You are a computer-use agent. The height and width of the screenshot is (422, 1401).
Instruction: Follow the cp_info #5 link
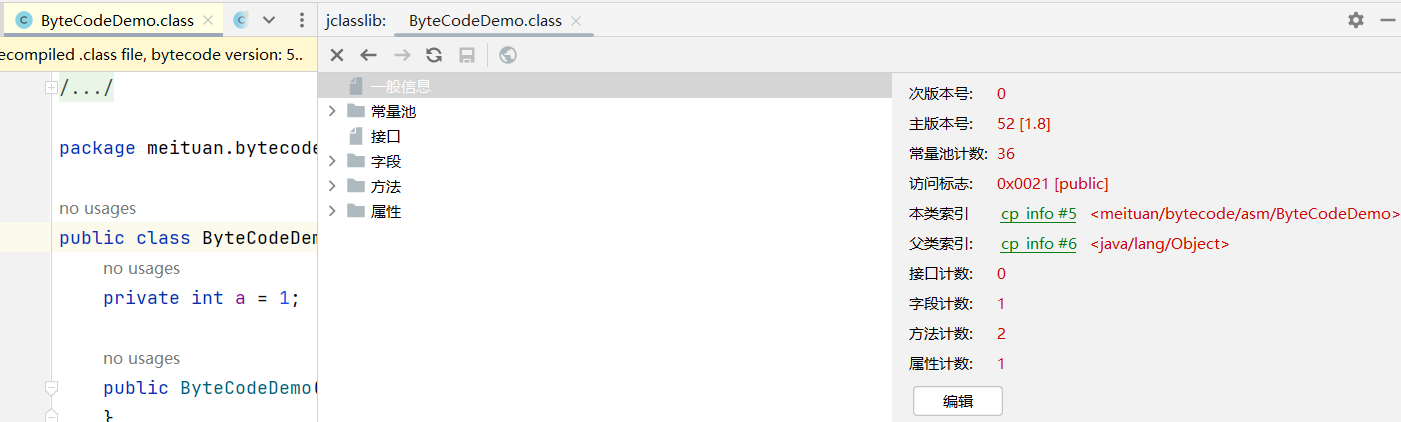[1038, 214]
